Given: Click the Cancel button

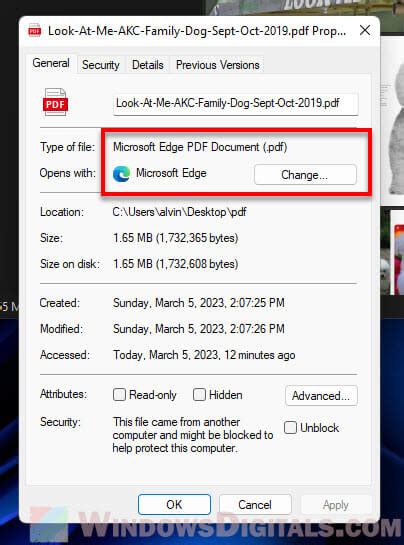Looking at the screenshot, I should point(255,504).
